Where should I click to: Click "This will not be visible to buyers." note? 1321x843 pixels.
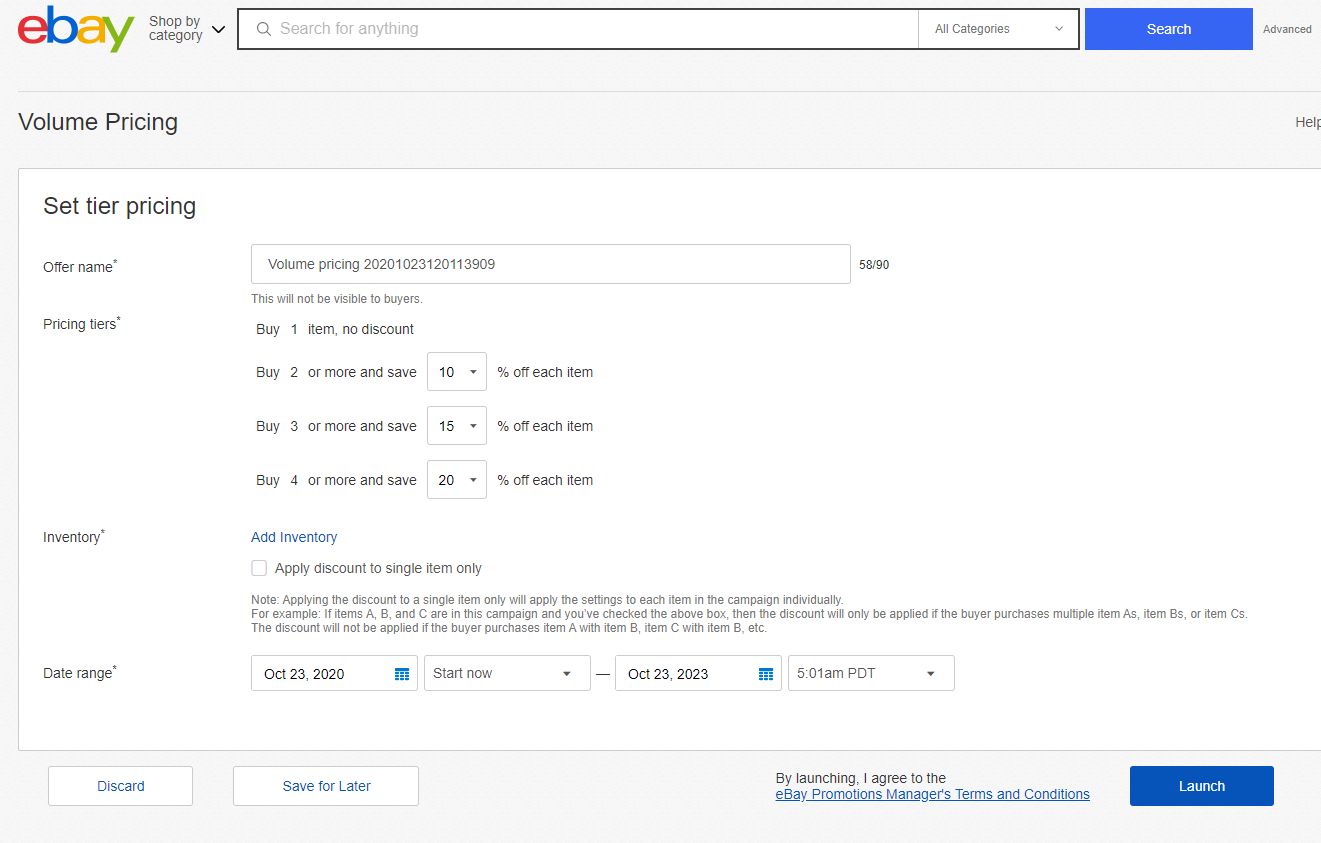click(336, 299)
